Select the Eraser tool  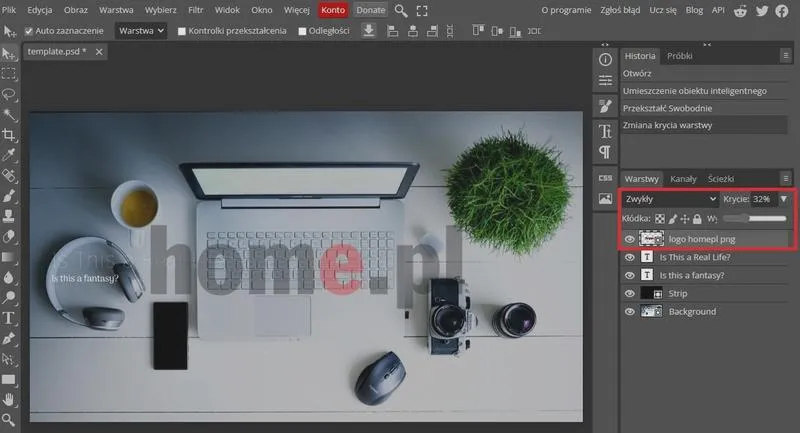pyautogui.click(x=9, y=237)
